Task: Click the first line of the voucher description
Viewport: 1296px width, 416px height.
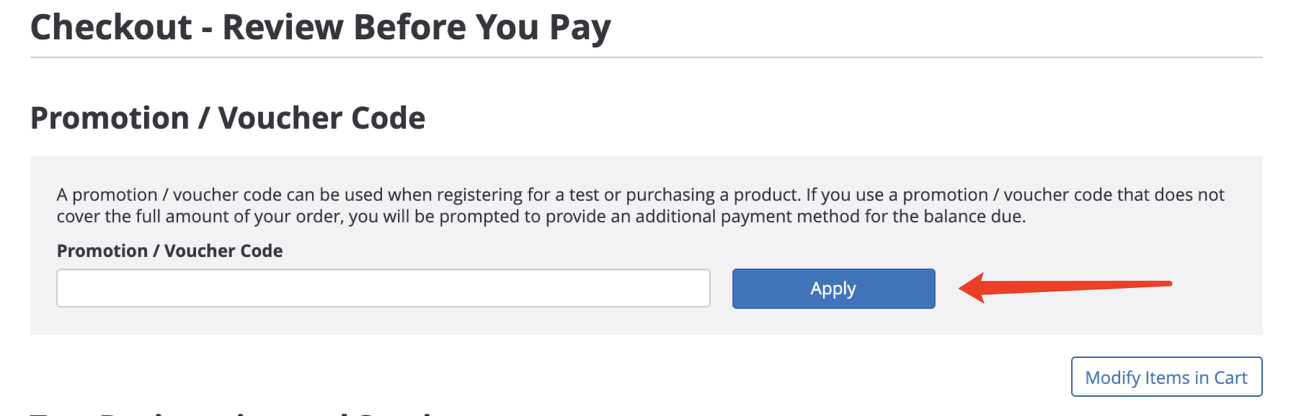Action: pyautogui.click(x=640, y=195)
